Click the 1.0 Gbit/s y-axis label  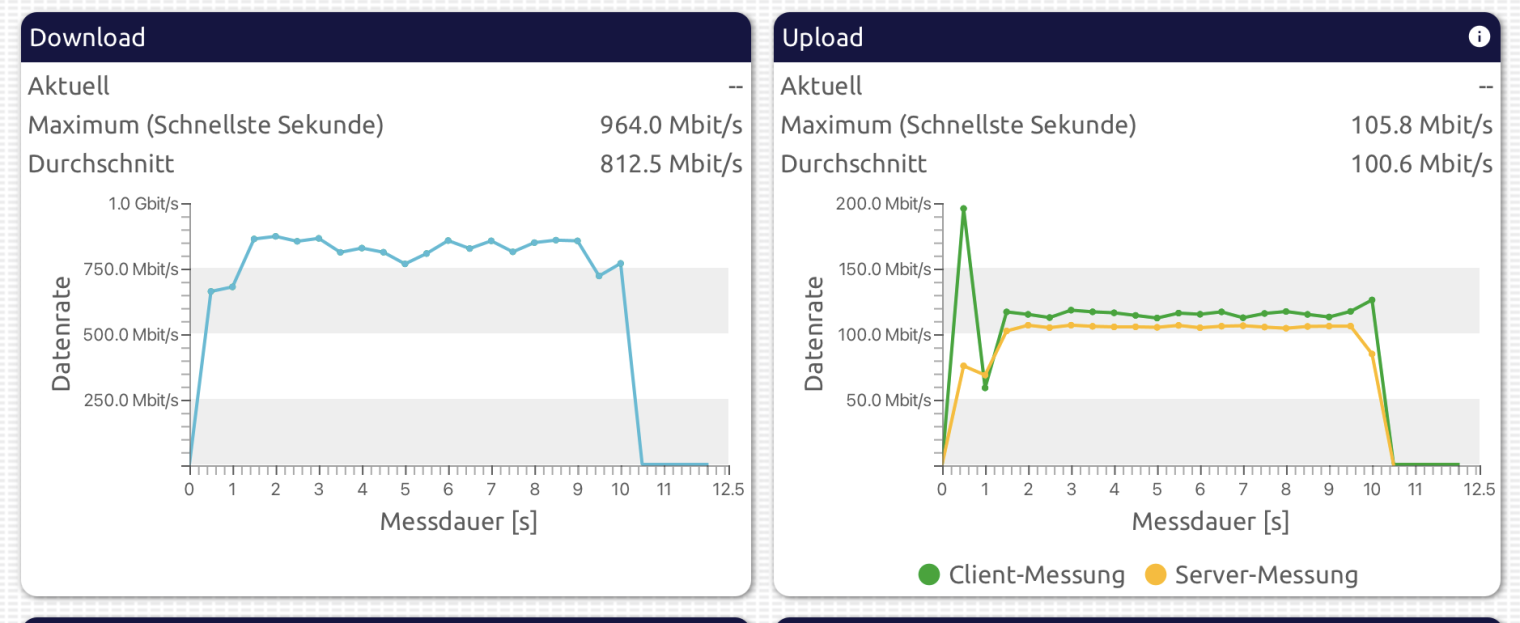143,204
